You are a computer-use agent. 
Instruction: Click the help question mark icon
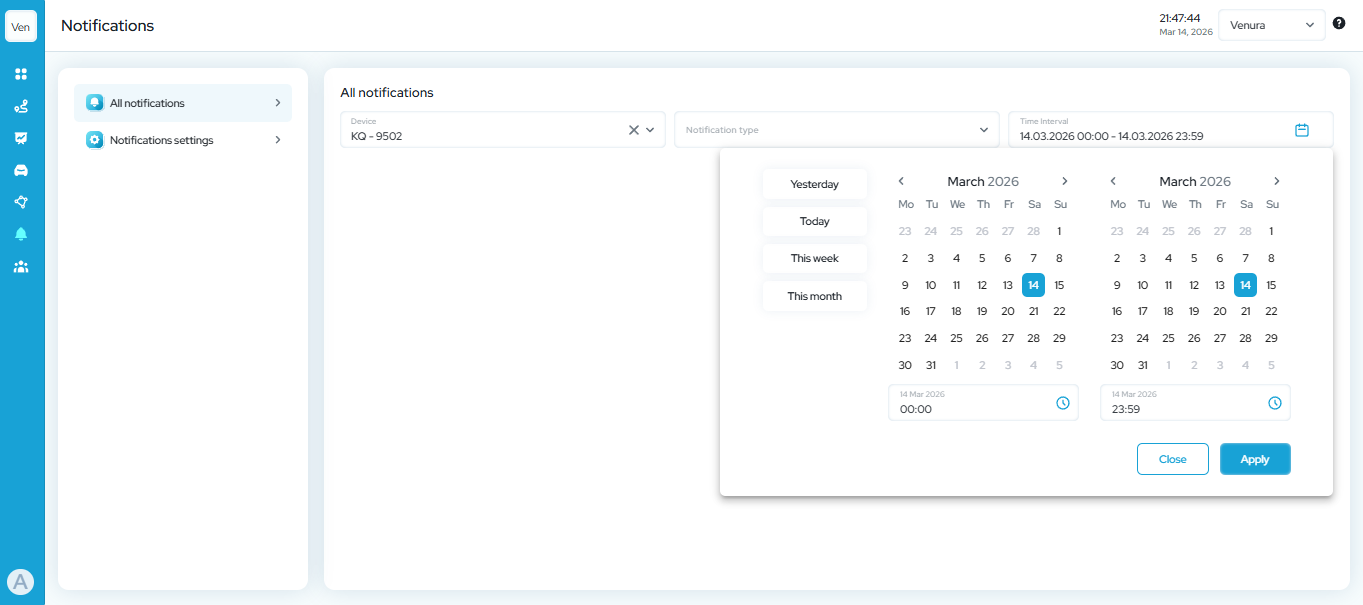click(x=1339, y=23)
